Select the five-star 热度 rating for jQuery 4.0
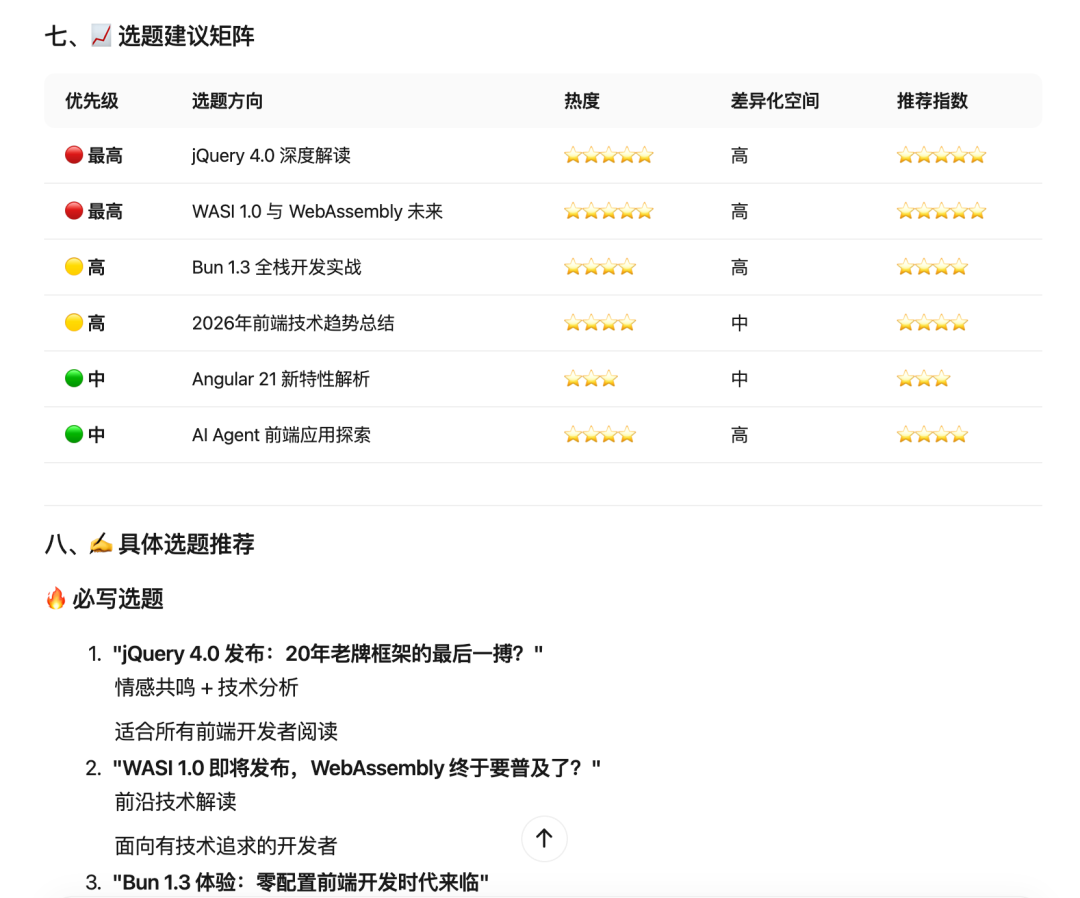 608,155
